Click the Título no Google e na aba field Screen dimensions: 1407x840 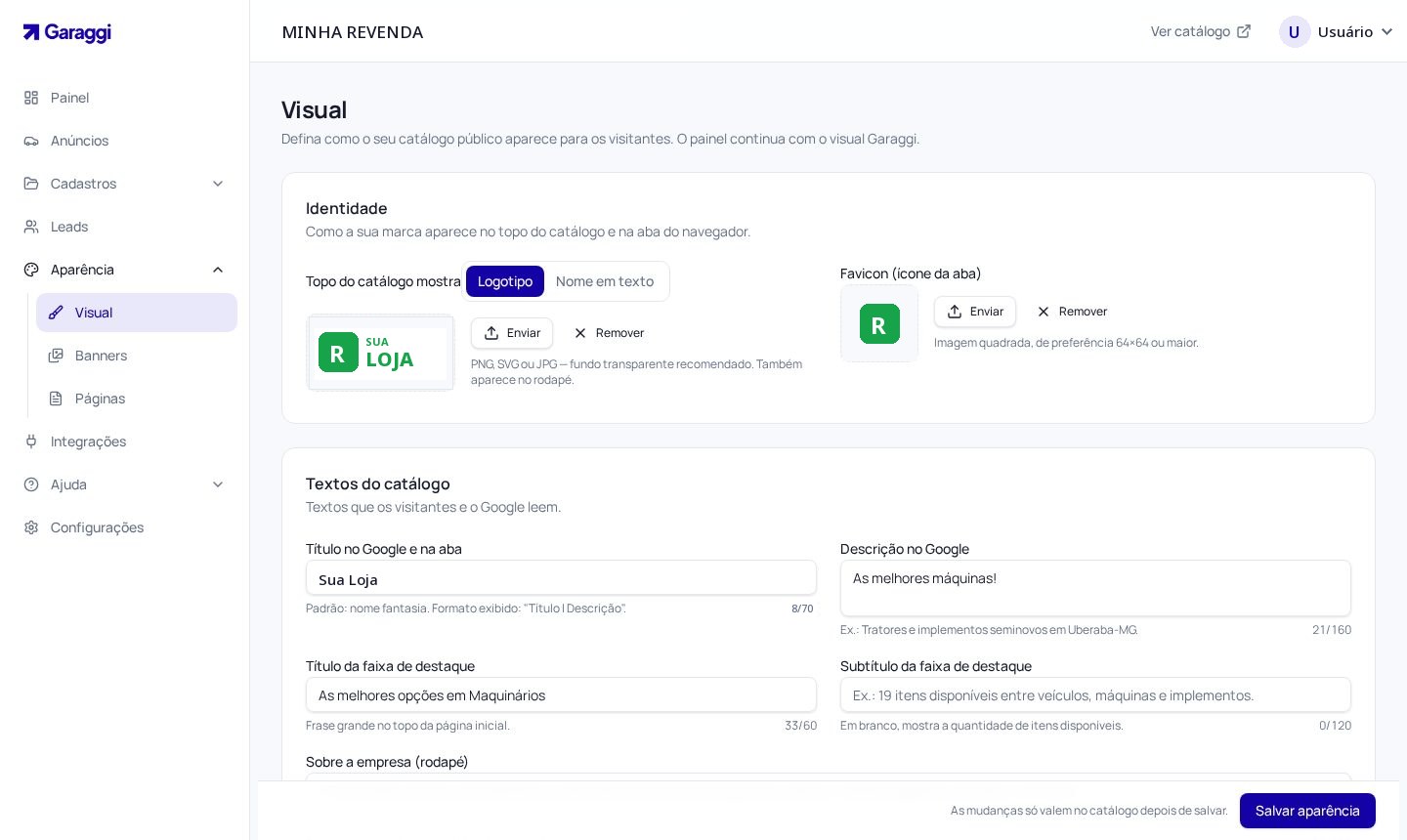(561, 578)
